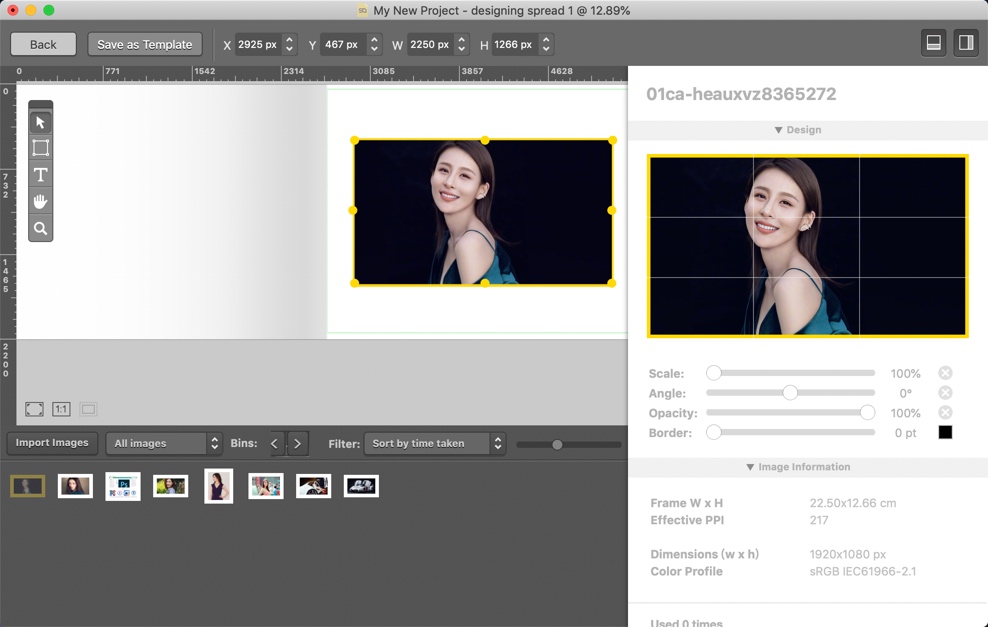988x627 pixels.
Task: Select the Text tool
Action: [40, 175]
